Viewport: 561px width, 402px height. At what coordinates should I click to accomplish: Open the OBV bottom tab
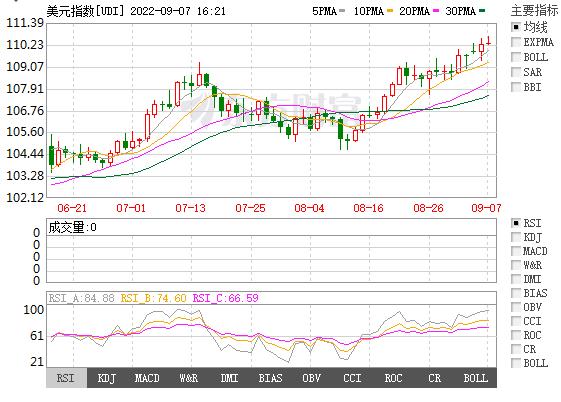(x=311, y=378)
